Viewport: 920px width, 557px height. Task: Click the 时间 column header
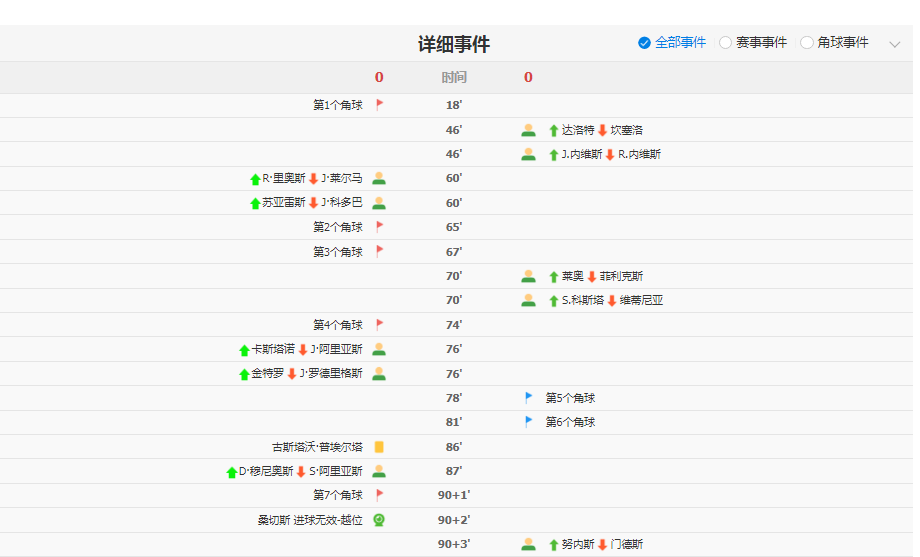[x=454, y=77]
